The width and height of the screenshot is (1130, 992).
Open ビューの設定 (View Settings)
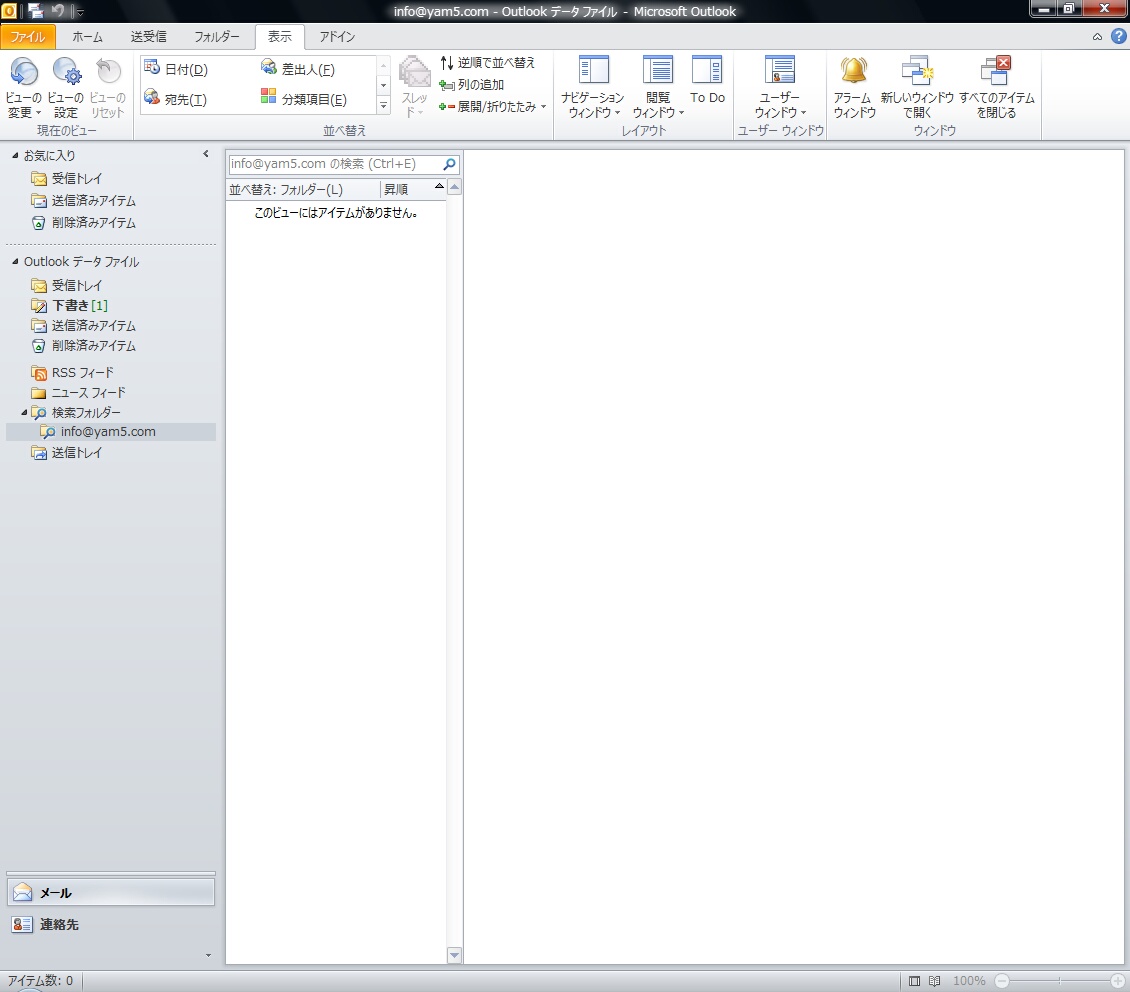click(66, 87)
